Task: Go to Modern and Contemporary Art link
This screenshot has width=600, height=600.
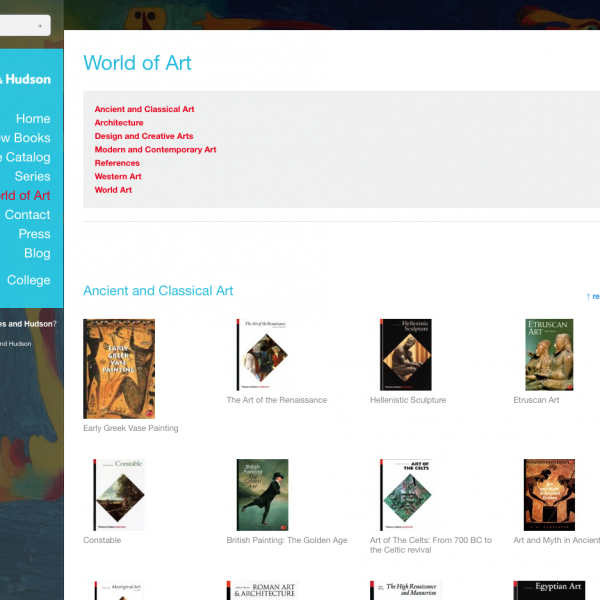Action: [155, 150]
